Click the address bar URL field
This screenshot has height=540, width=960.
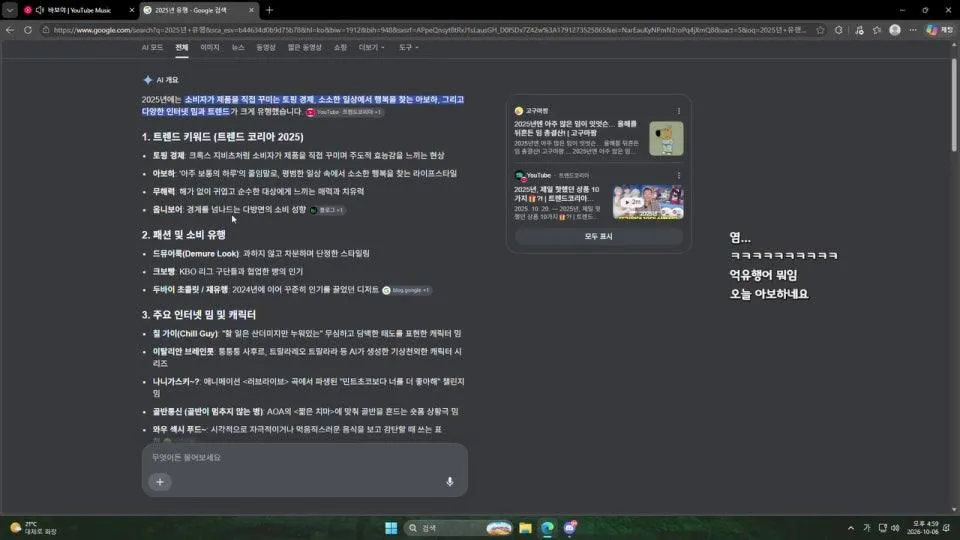pyautogui.click(x=429, y=30)
